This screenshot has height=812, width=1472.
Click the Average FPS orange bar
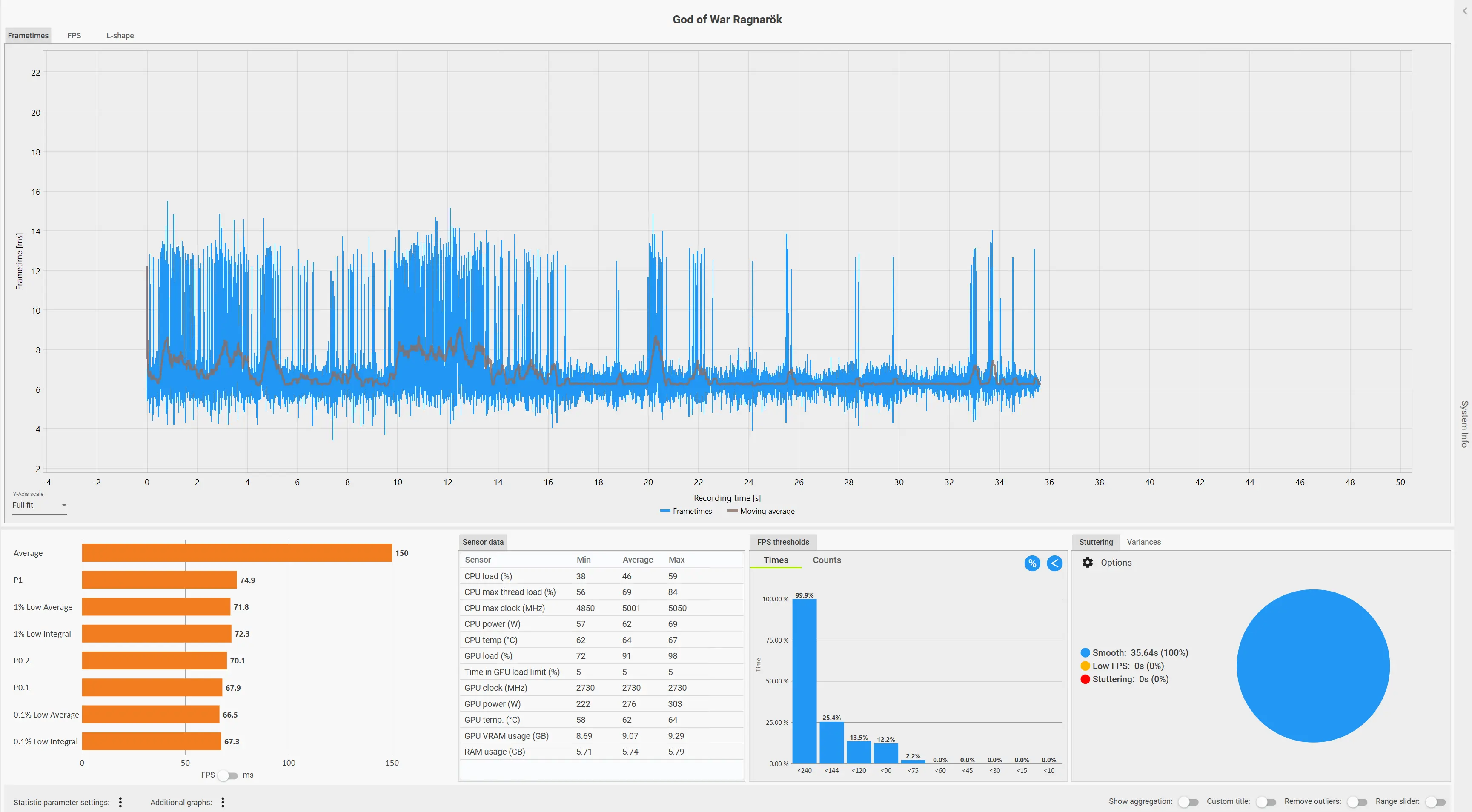pos(237,552)
